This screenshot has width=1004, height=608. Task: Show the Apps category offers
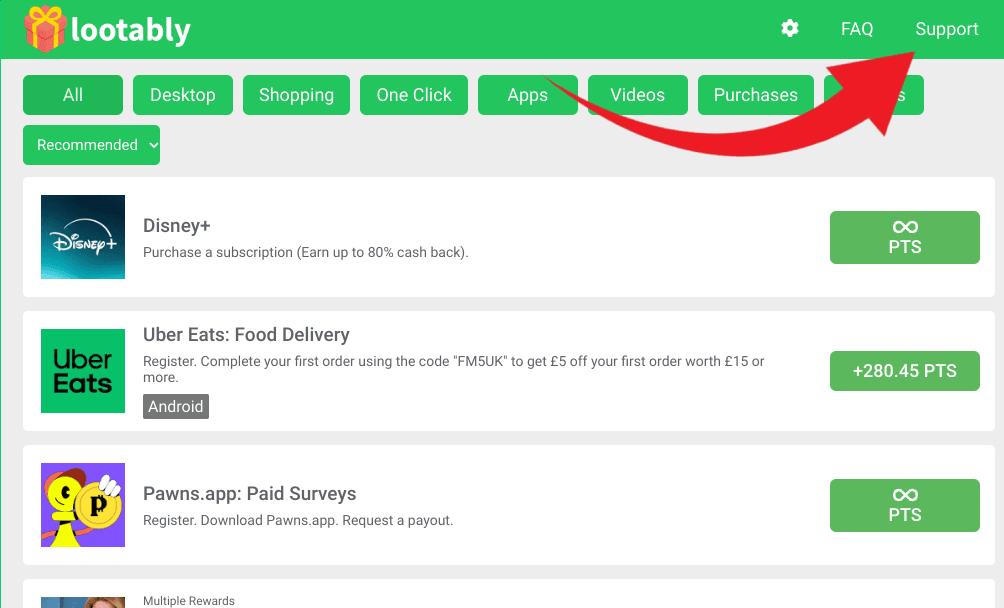pyautogui.click(x=528, y=95)
